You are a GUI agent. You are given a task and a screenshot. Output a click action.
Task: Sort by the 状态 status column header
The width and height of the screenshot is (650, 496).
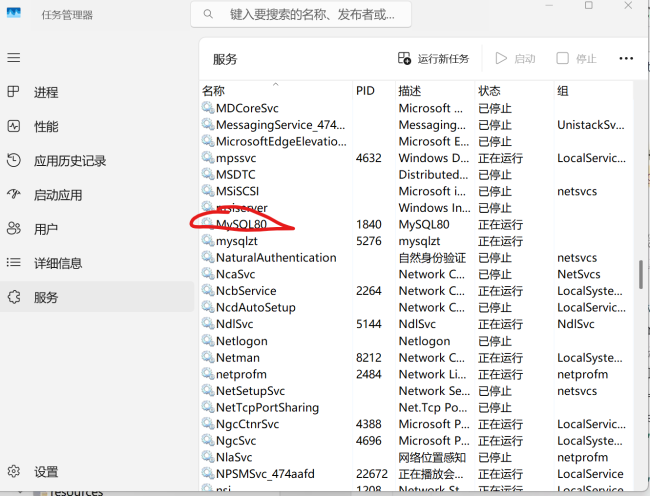point(514,90)
